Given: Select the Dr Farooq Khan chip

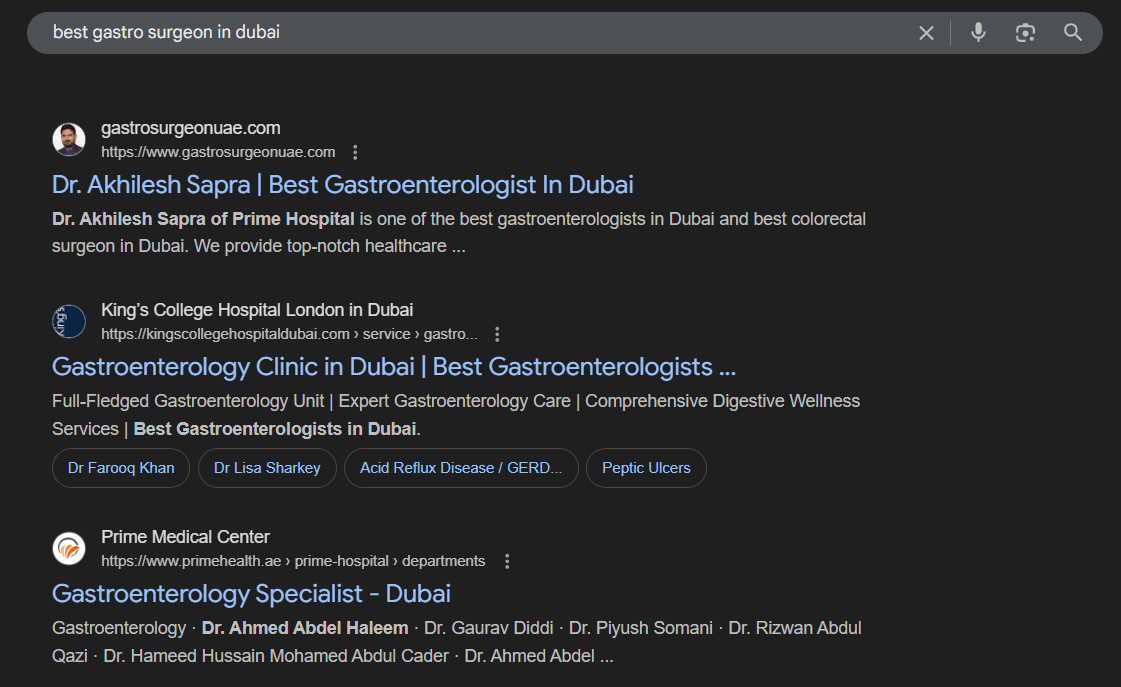Looking at the screenshot, I should pyautogui.click(x=120, y=467).
